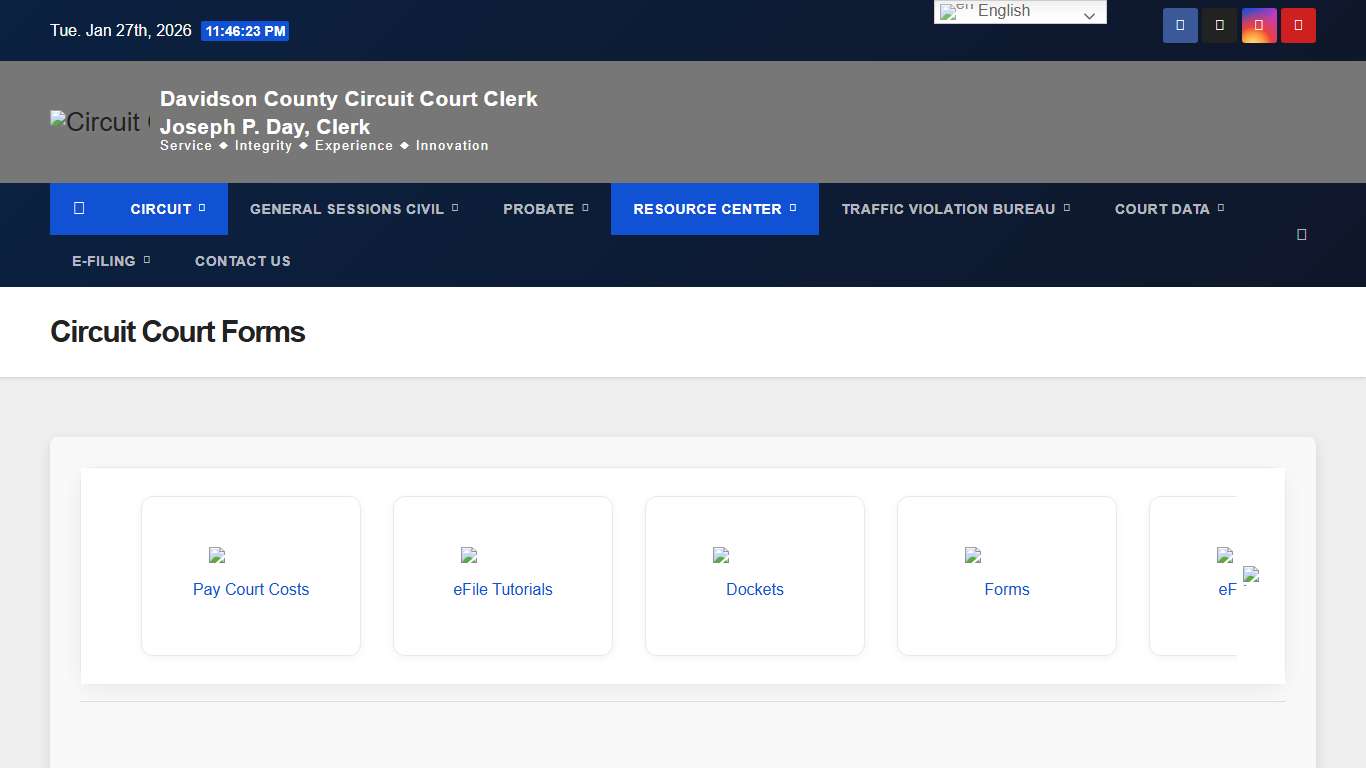This screenshot has width=1366, height=768.
Task: Click the Pay Court Costs card icon
Action: click(216, 556)
